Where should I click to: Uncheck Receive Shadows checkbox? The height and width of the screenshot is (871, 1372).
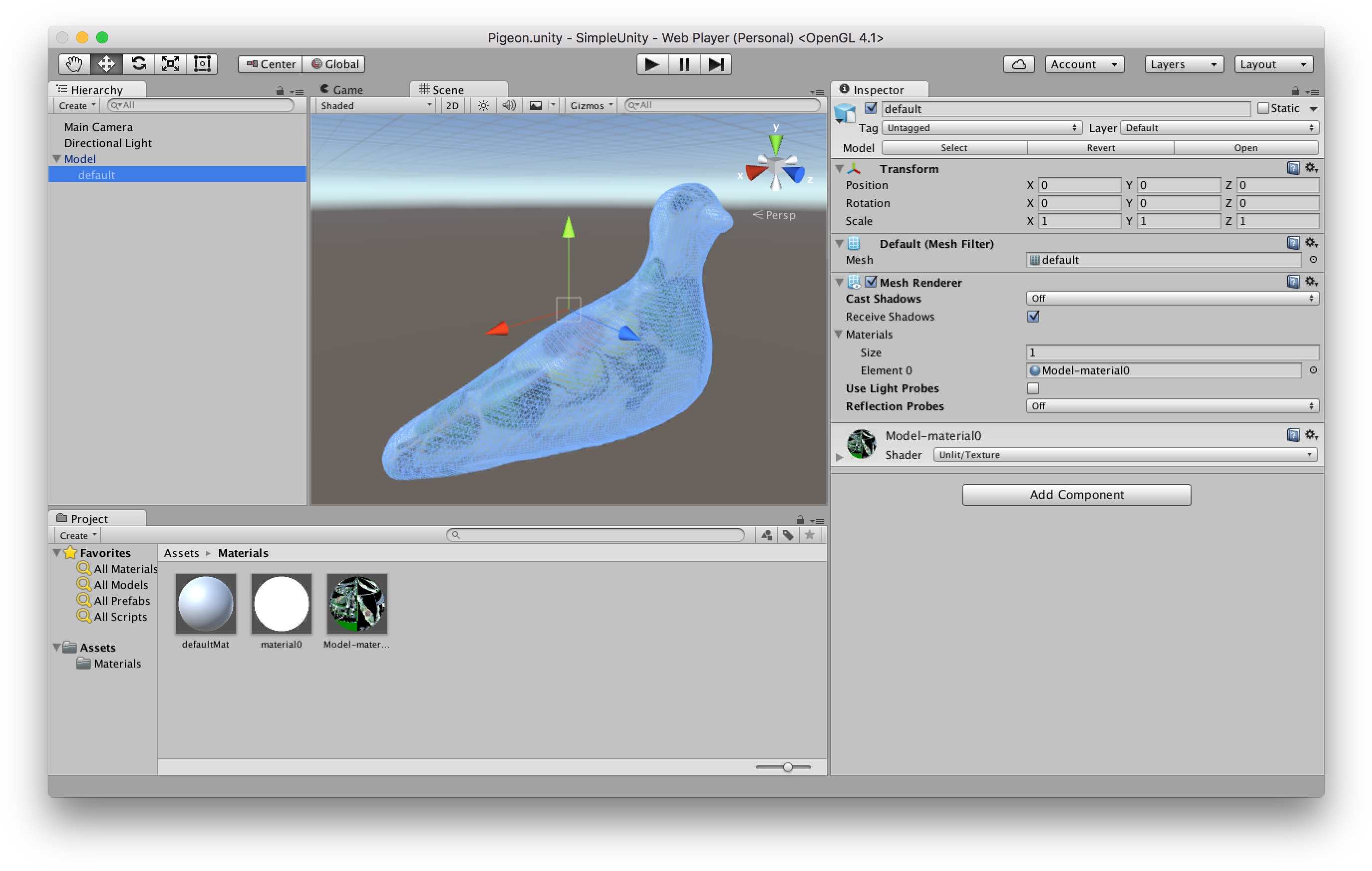(1033, 317)
